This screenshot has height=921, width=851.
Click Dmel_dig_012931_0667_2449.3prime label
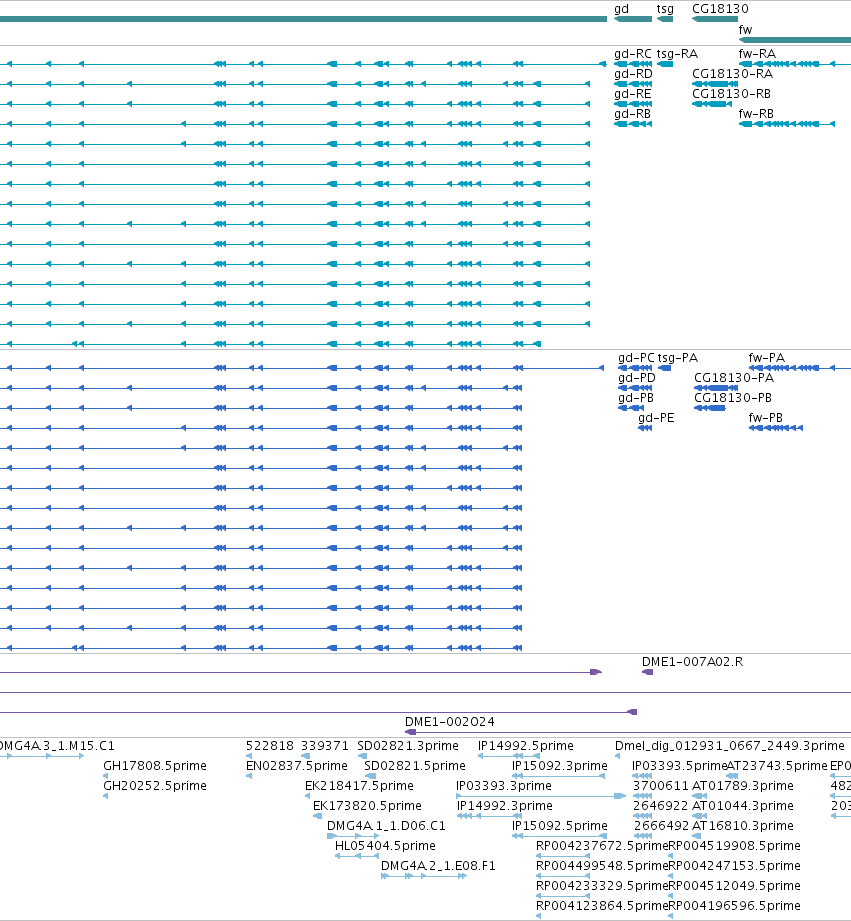coord(730,746)
